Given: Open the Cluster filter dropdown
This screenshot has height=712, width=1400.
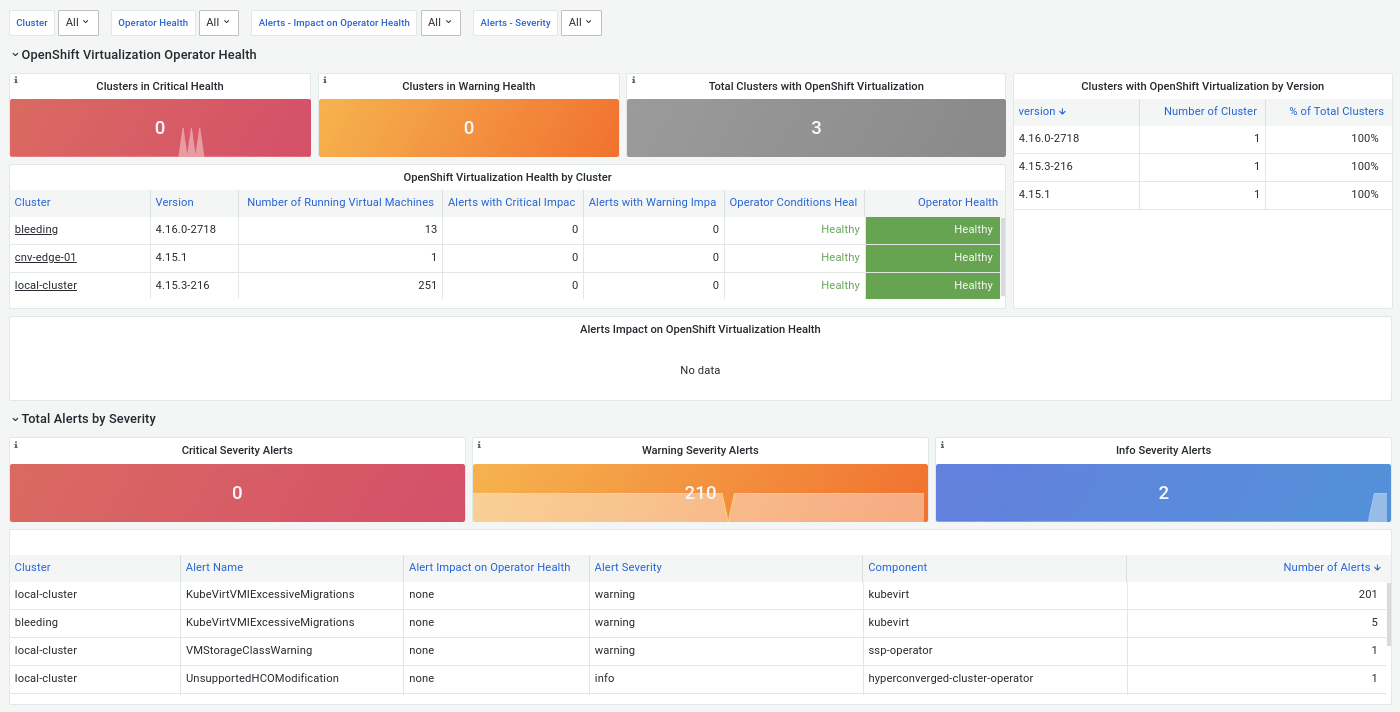Looking at the screenshot, I should coord(77,22).
